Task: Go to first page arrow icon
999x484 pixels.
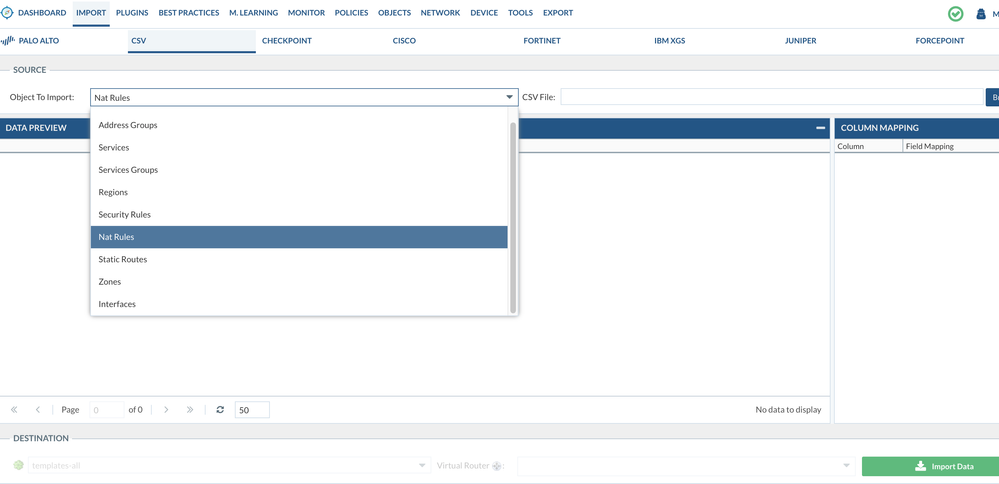Action: pyautogui.click(x=14, y=409)
